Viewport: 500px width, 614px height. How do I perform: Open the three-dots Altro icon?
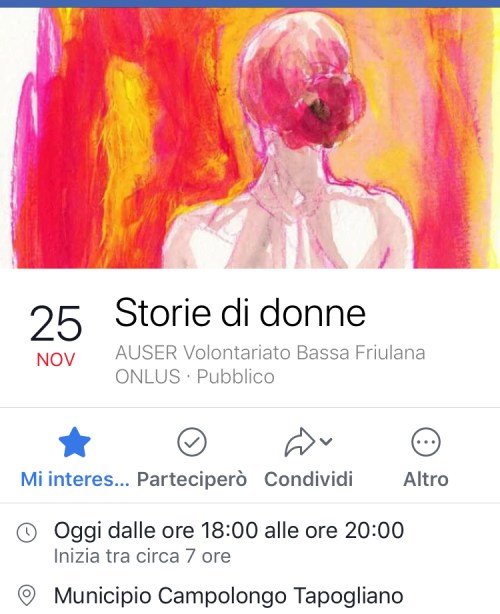tap(426, 442)
